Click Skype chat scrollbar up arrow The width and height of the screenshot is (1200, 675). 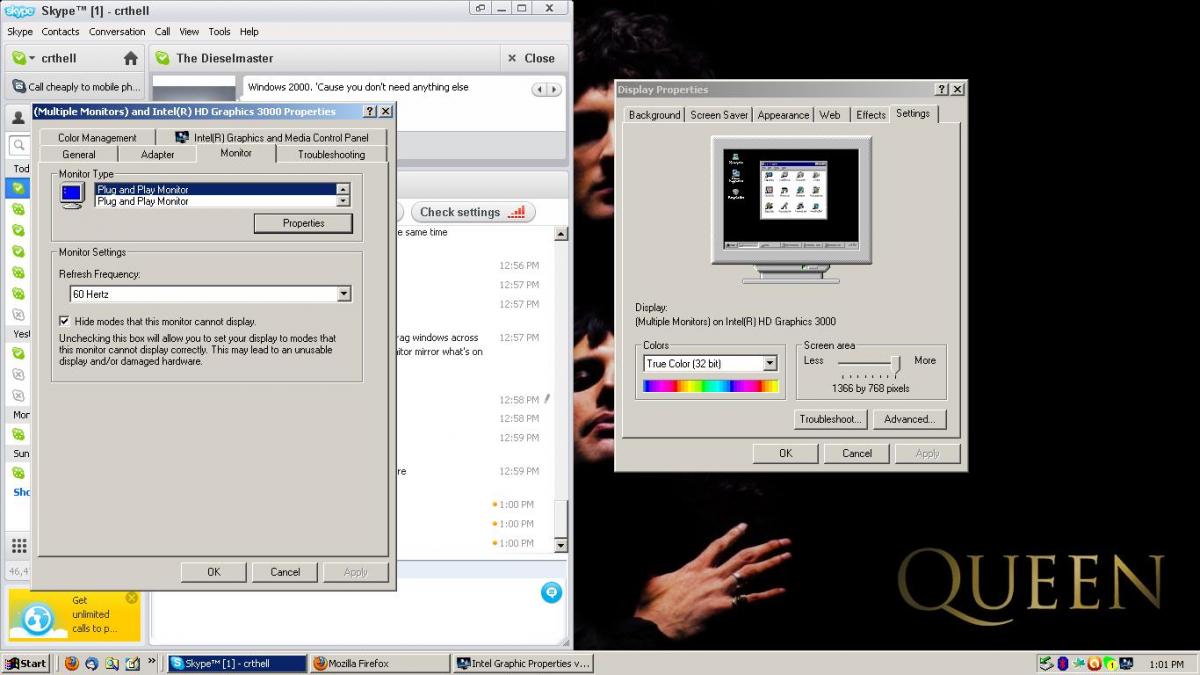pyautogui.click(x=560, y=234)
